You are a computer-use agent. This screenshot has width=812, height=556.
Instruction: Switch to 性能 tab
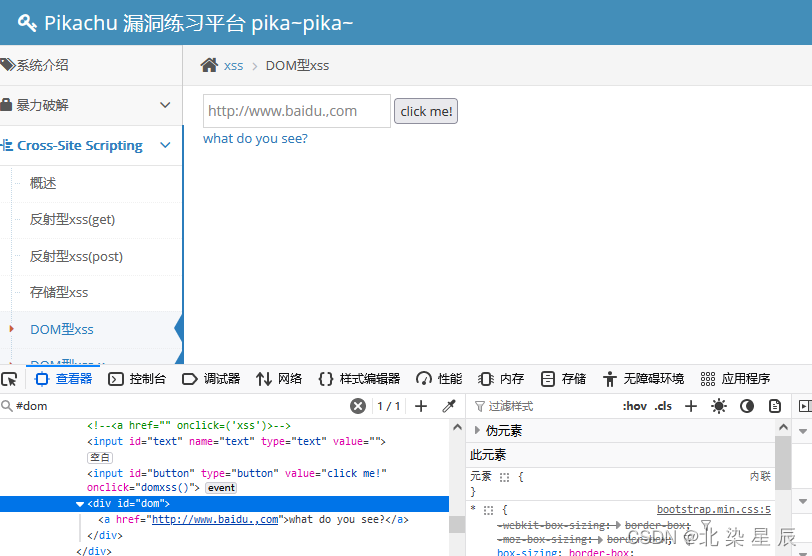439,379
